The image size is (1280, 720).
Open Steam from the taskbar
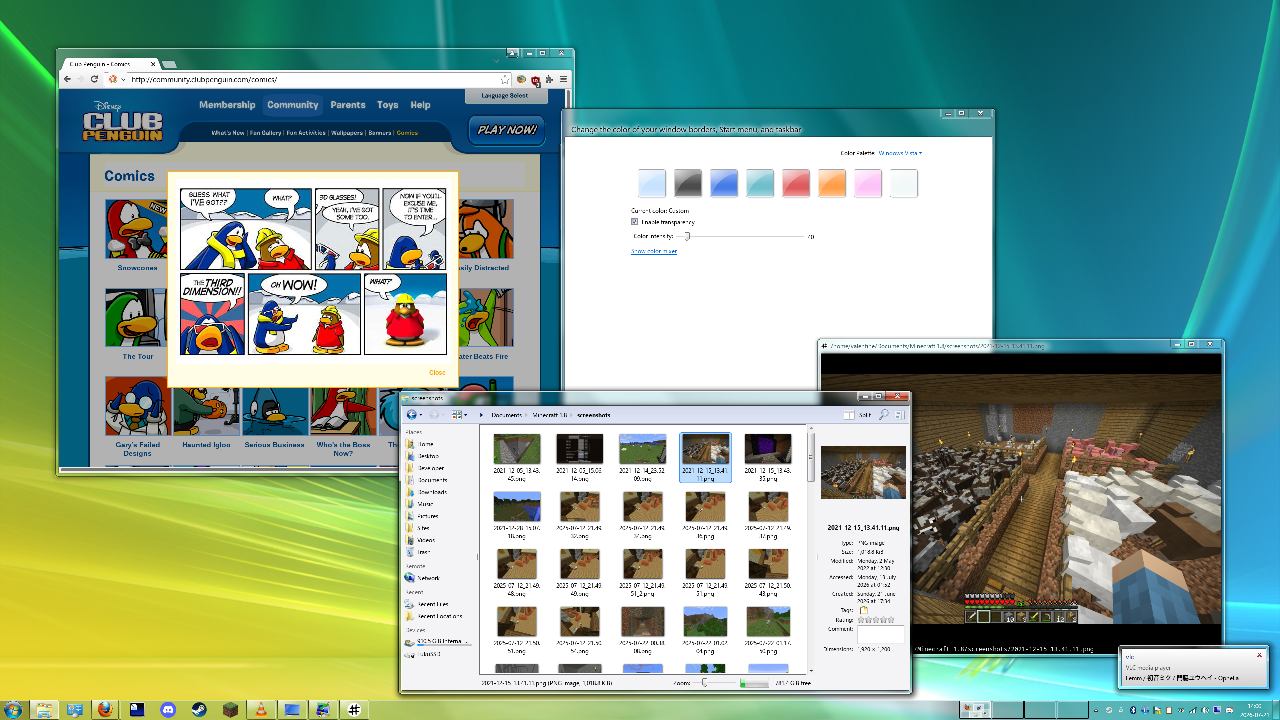[198, 709]
